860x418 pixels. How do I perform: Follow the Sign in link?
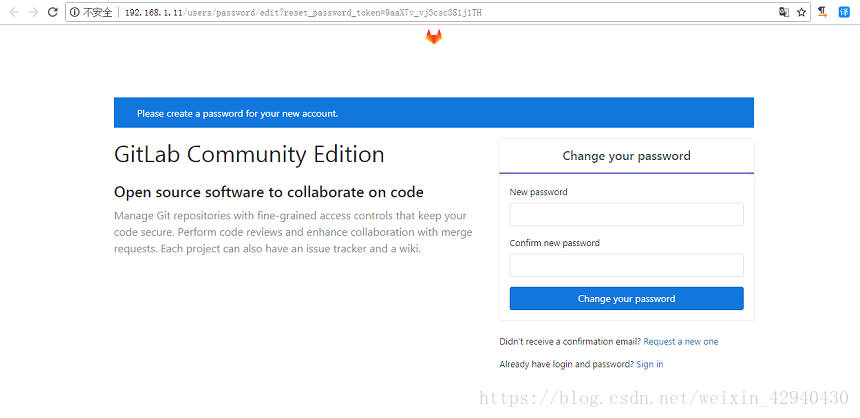click(x=649, y=364)
